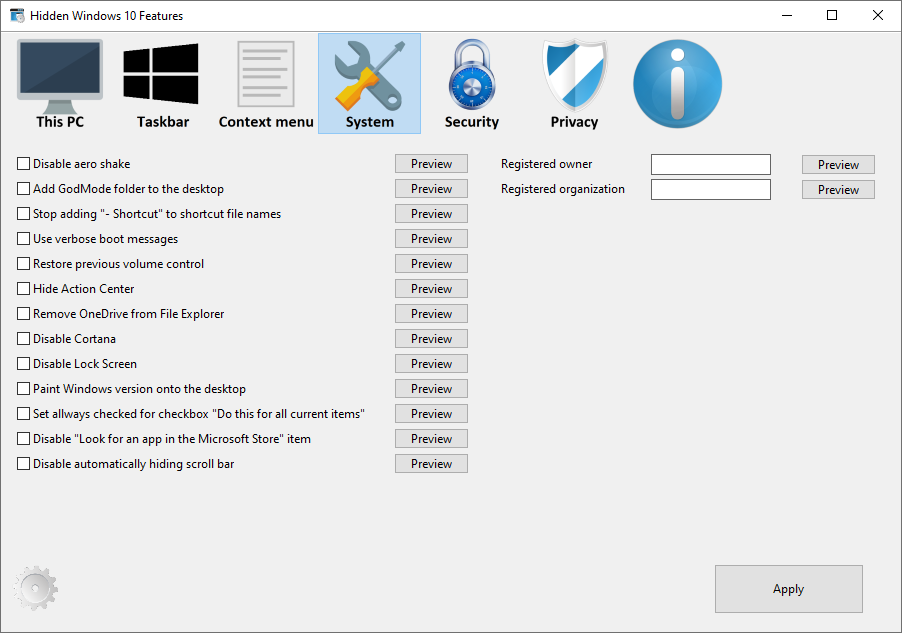Preview previous volume control tweak
Image resolution: width=902 pixels, height=633 pixels.
pos(431,264)
